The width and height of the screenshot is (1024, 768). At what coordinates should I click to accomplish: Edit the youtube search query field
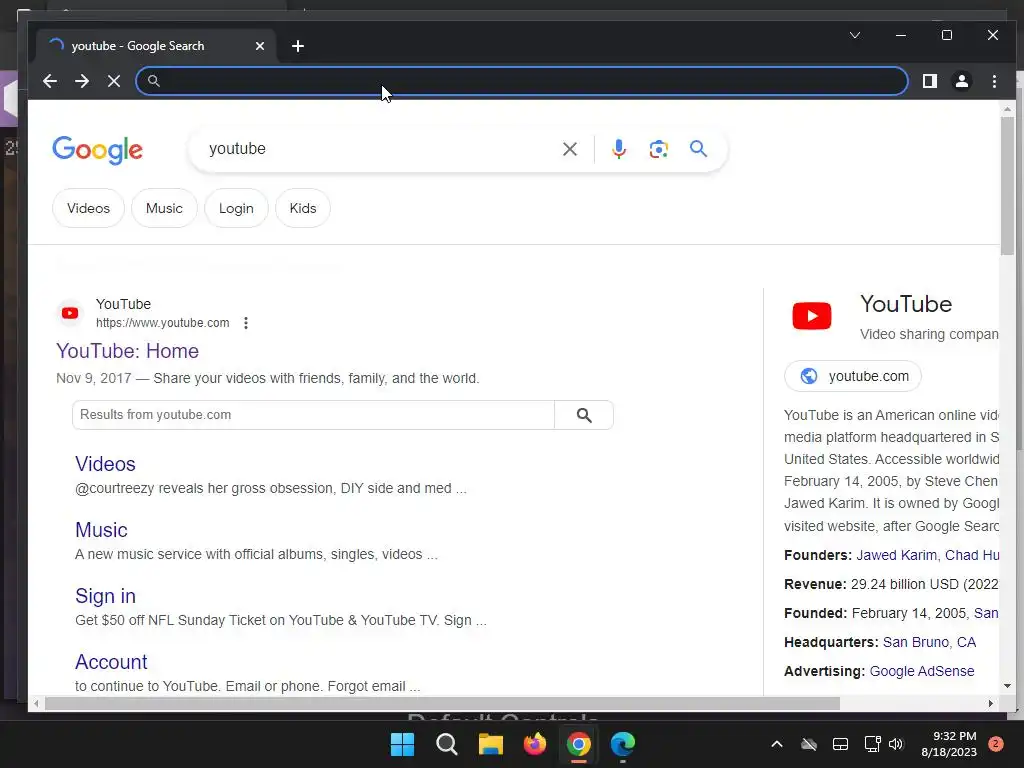click(379, 149)
